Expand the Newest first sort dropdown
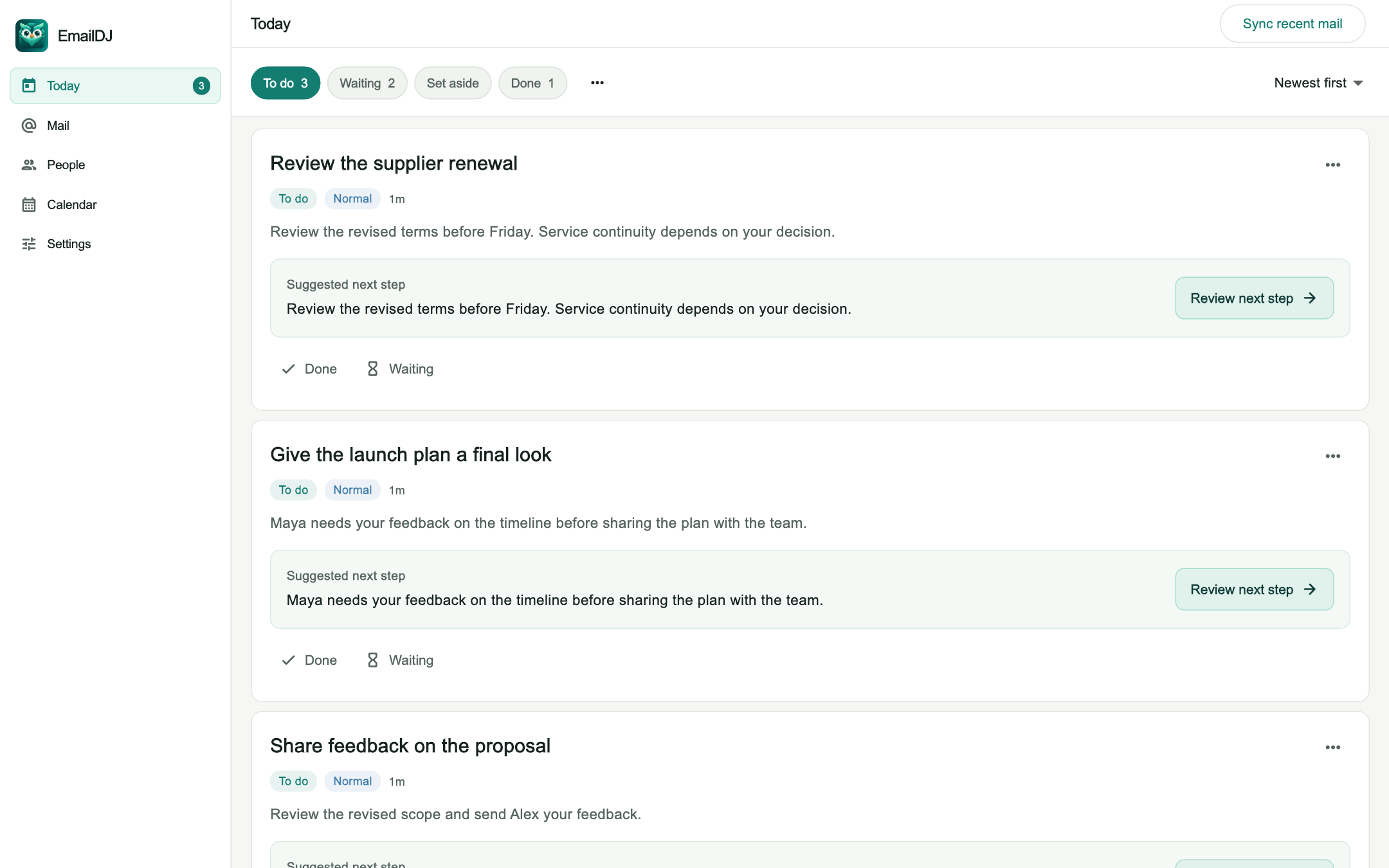1389x868 pixels. (x=1318, y=83)
